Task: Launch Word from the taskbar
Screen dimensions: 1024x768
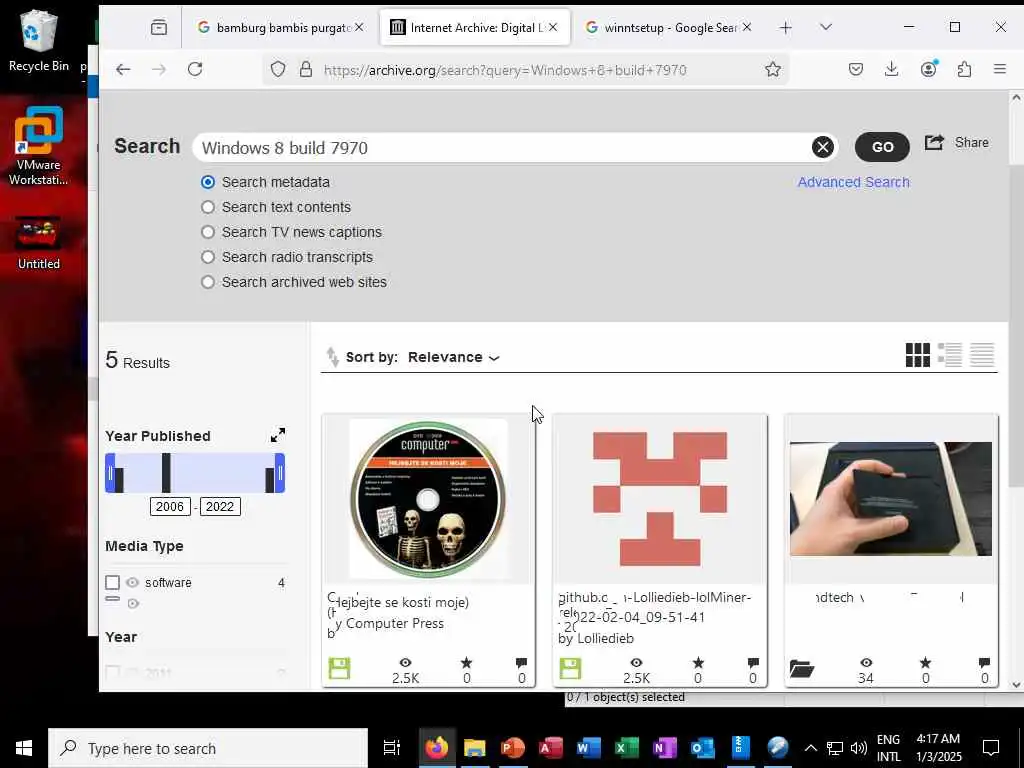Action: click(588, 748)
